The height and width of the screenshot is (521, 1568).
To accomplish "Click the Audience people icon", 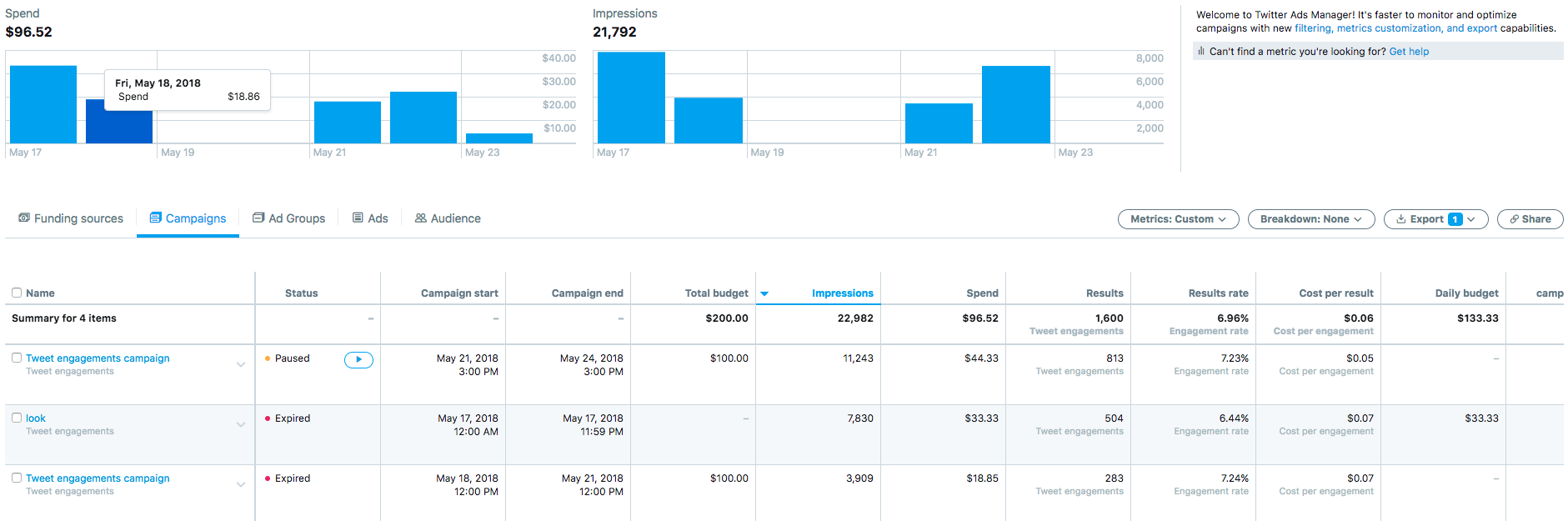I will (x=421, y=218).
